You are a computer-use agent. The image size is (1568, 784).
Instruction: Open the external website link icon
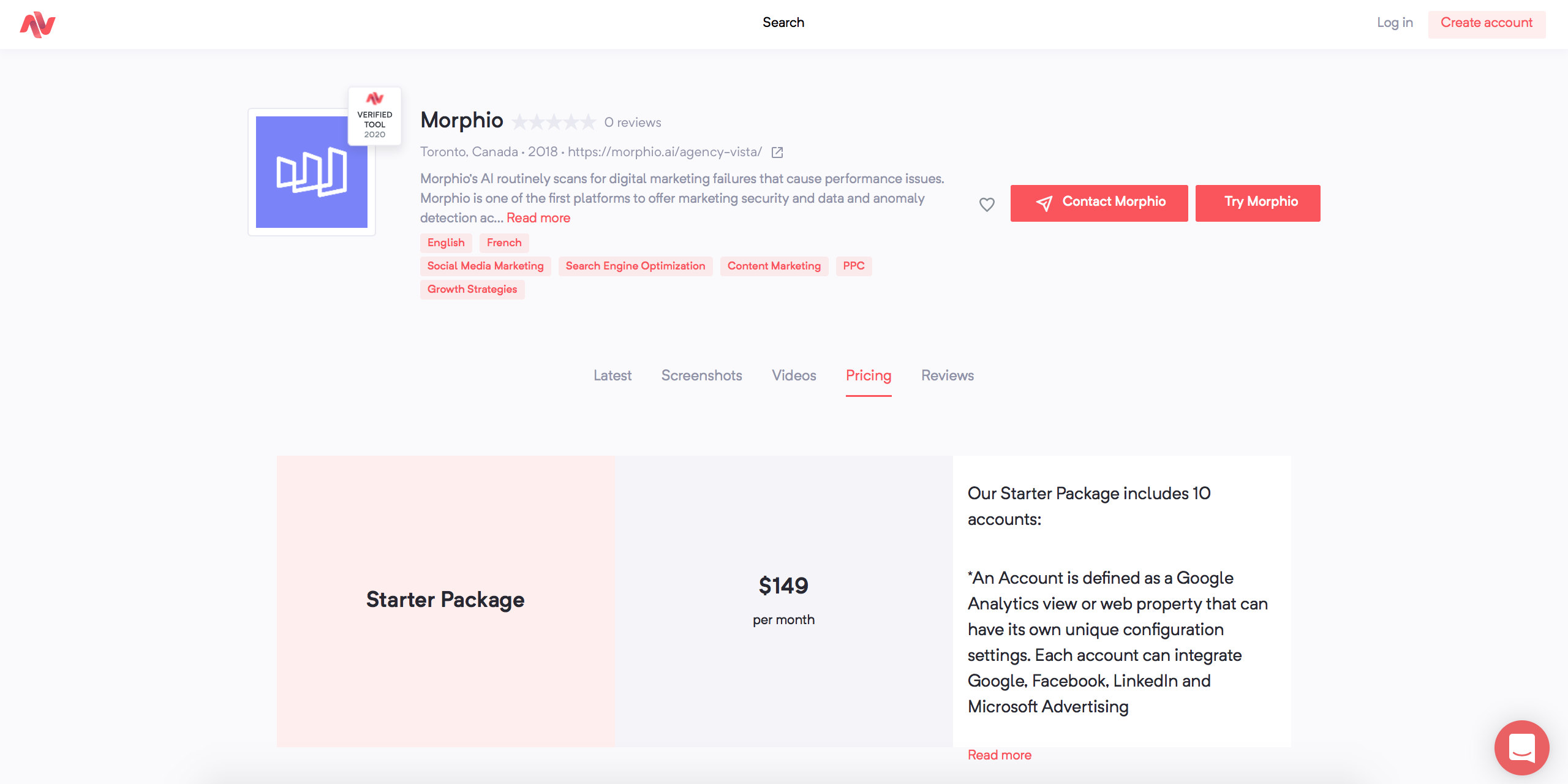click(777, 153)
